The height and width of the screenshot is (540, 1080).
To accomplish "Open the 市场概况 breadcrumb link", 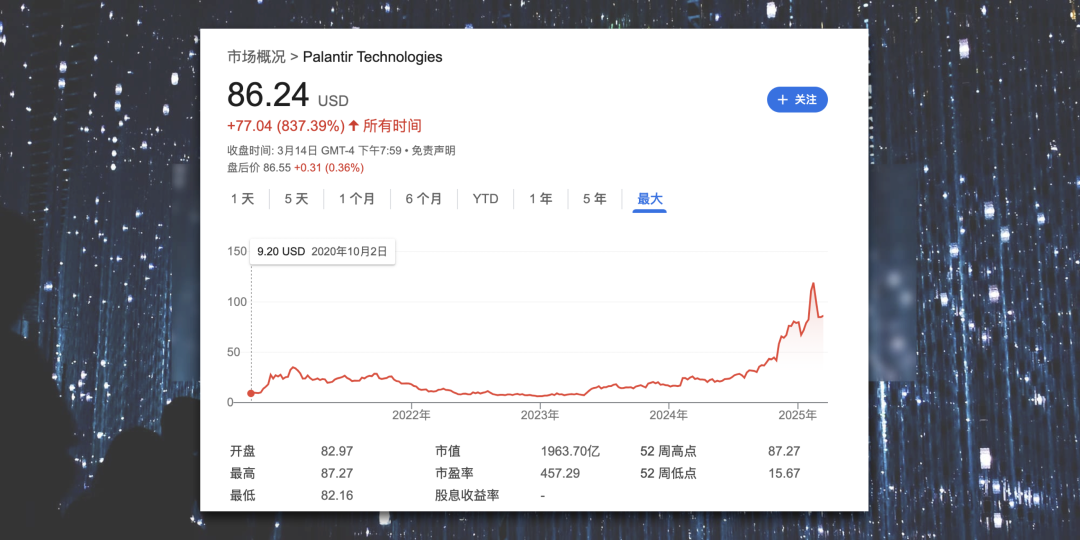I will tap(256, 57).
